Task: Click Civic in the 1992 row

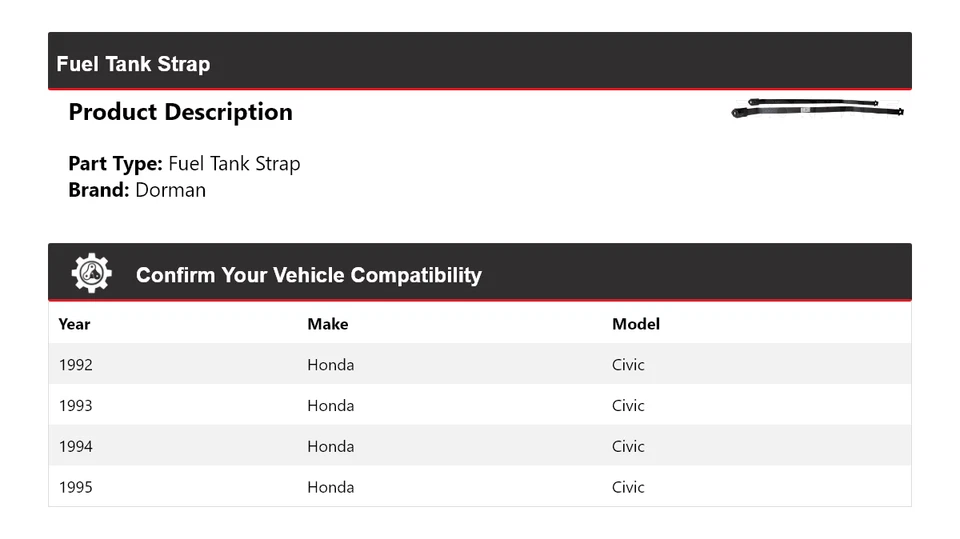Action: (x=628, y=365)
